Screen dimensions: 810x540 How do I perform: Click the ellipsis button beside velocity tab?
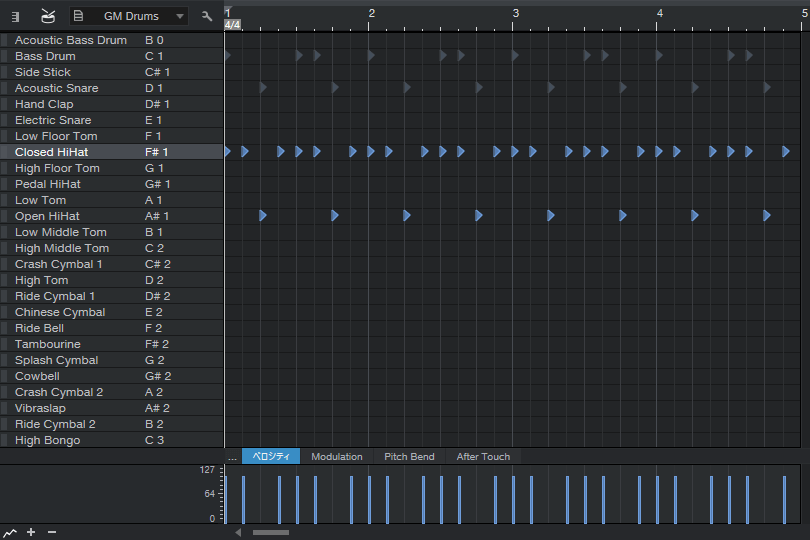(232, 457)
